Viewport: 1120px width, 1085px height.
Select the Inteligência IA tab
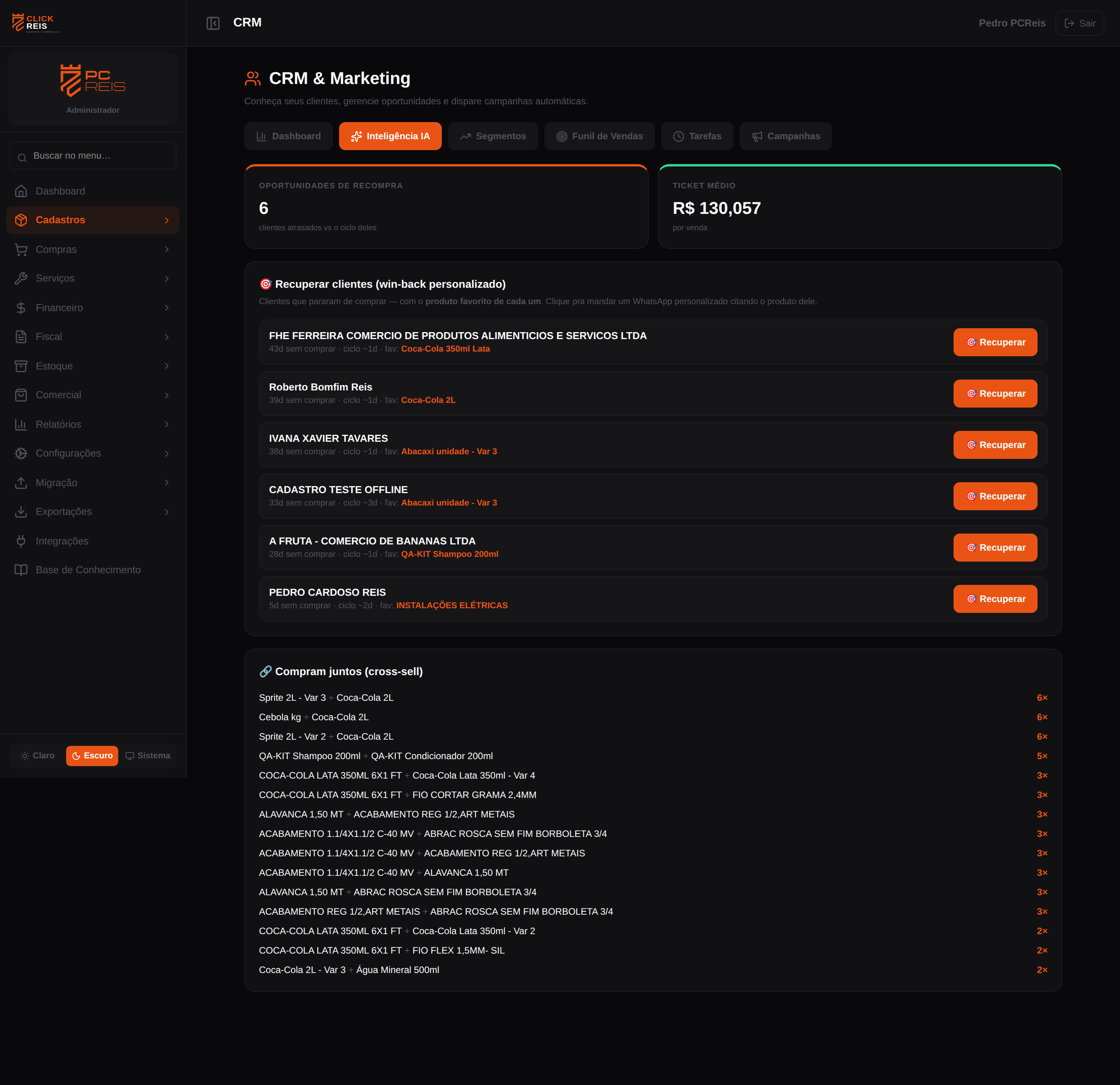pos(390,136)
